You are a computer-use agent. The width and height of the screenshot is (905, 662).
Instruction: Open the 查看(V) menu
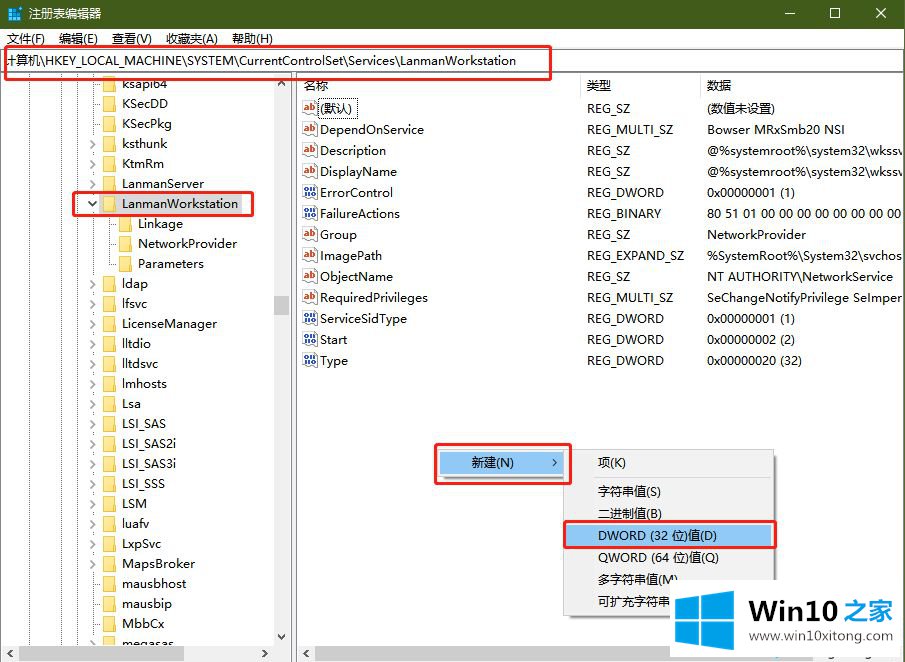click(x=132, y=39)
